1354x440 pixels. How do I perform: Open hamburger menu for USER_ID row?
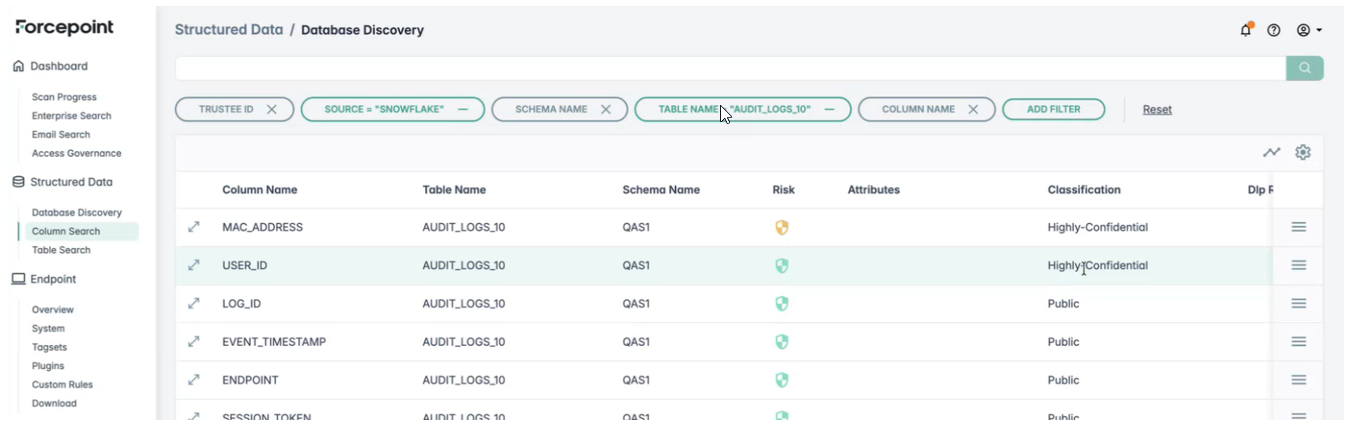[x=1298, y=265]
